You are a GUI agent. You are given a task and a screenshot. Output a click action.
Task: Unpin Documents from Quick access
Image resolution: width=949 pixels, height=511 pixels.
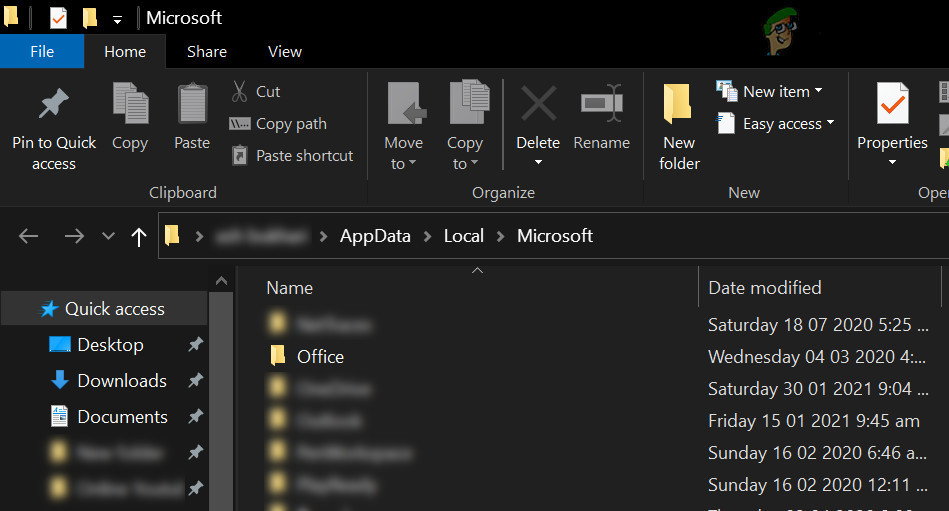pyautogui.click(x=196, y=417)
